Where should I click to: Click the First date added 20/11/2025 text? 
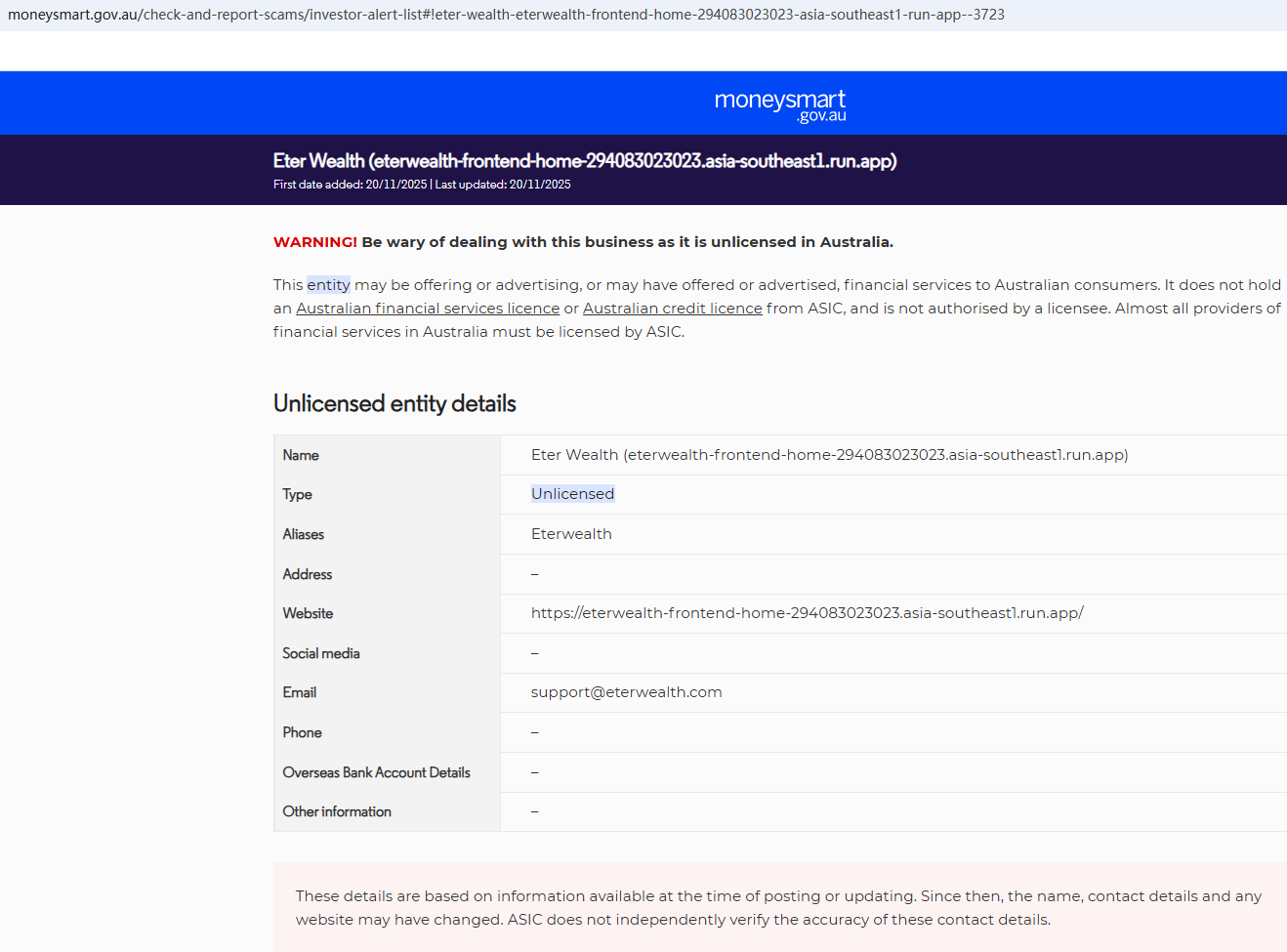point(350,185)
